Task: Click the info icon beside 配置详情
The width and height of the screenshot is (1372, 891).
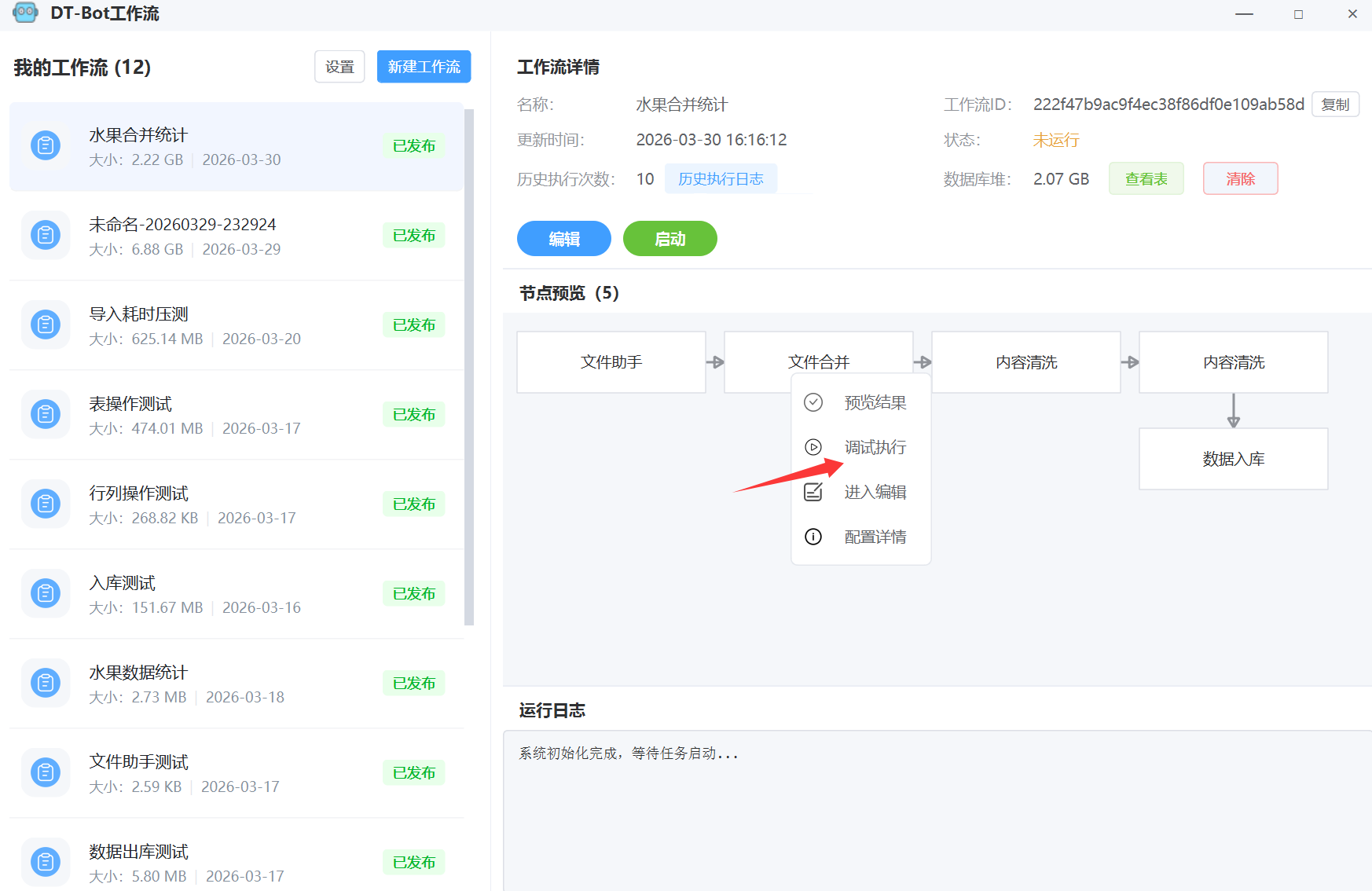Action: [813, 537]
